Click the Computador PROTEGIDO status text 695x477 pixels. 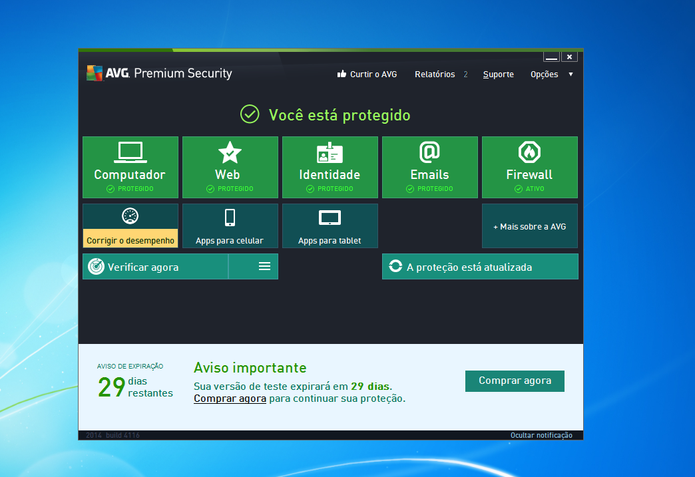pyautogui.click(x=135, y=188)
